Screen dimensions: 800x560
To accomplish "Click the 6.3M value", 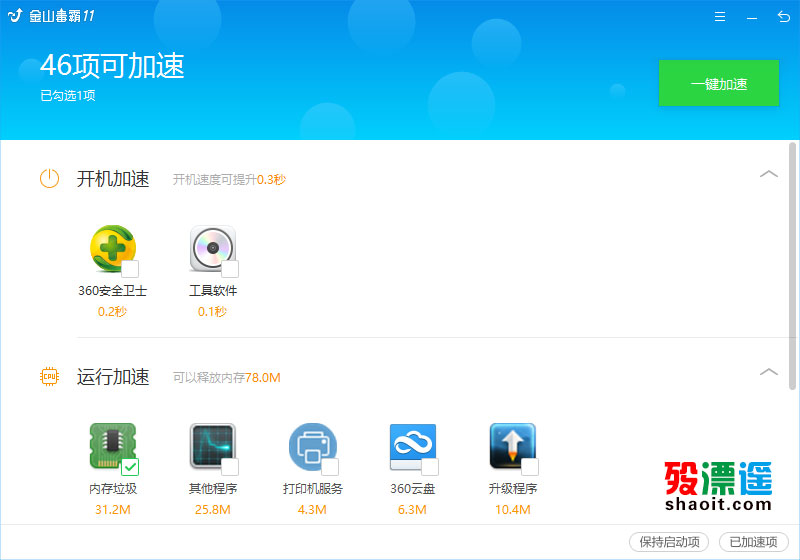I will 412,510.
